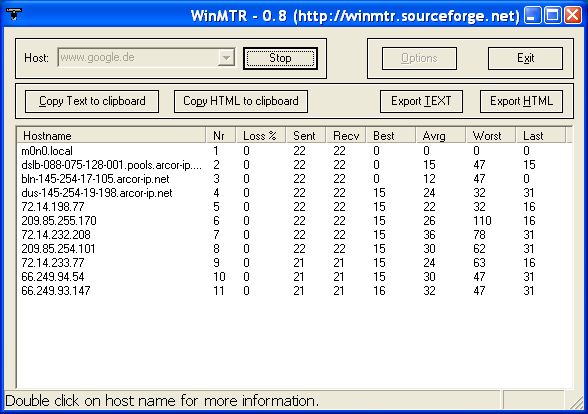This screenshot has width=588, height=414.
Task: Maximize the WinMTR window
Action: pos(553,15)
